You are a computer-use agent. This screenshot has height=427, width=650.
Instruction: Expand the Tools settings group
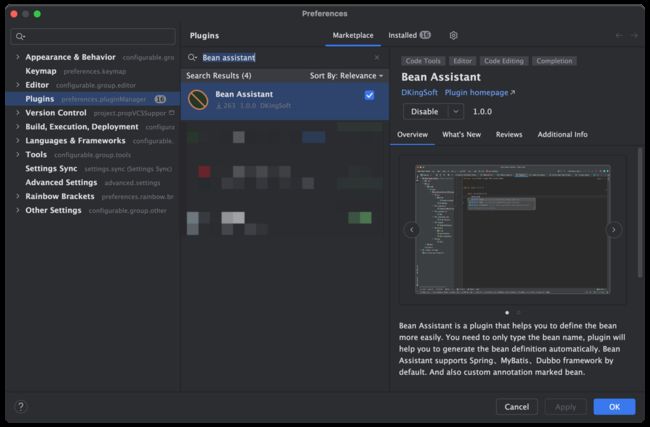[17, 154]
